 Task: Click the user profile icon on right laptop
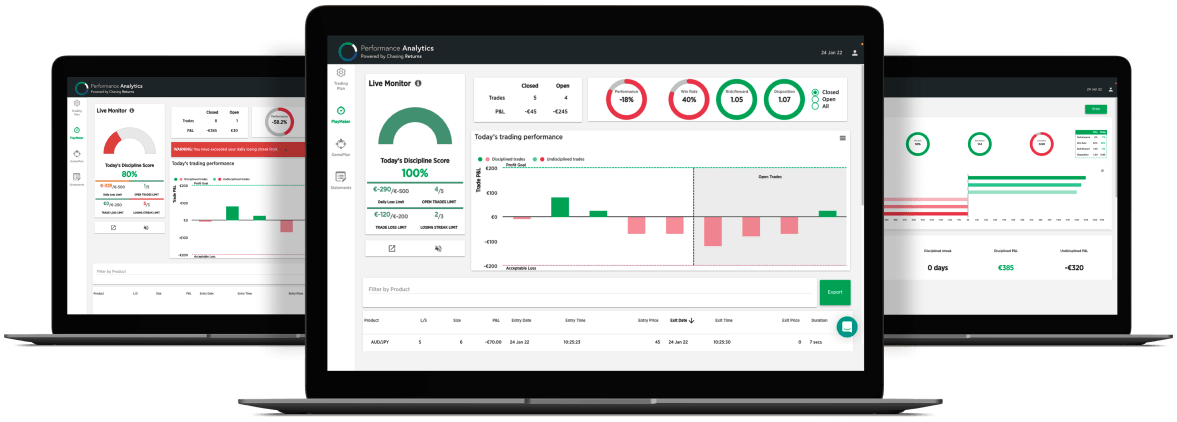(x=1110, y=89)
